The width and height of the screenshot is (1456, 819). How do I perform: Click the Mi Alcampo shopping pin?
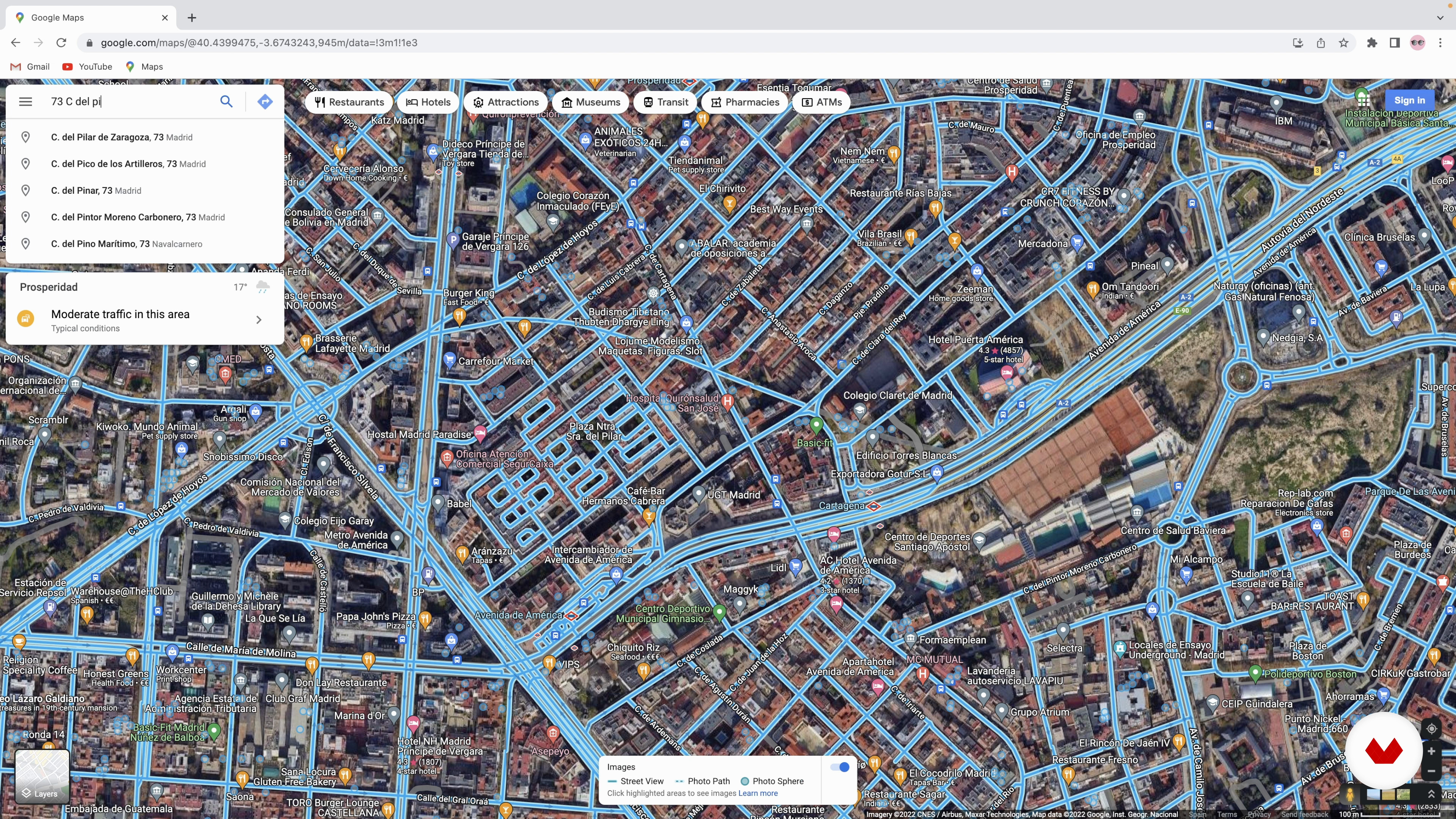pyautogui.click(x=1186, y=576)
